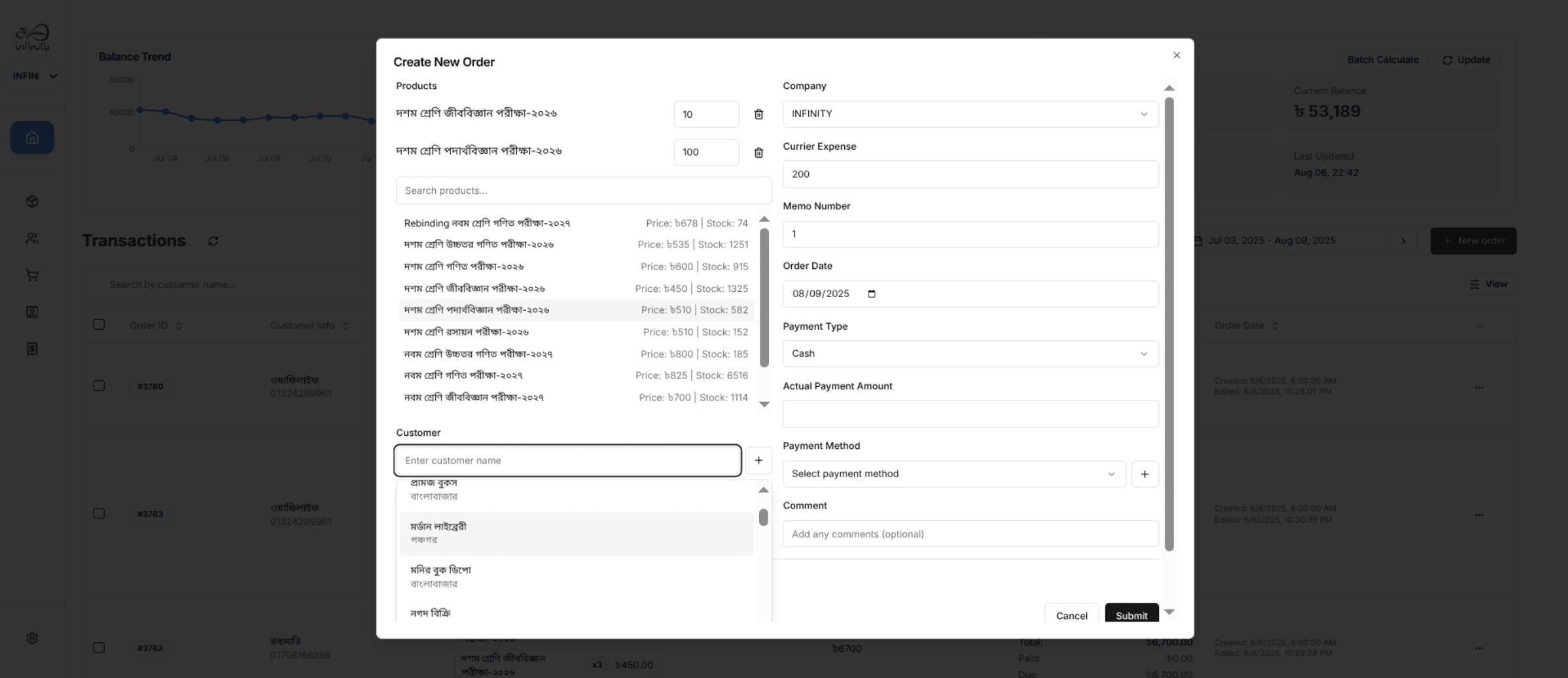Click the Enter customer name field
The image size is (1568, 678).
(567, 460)
